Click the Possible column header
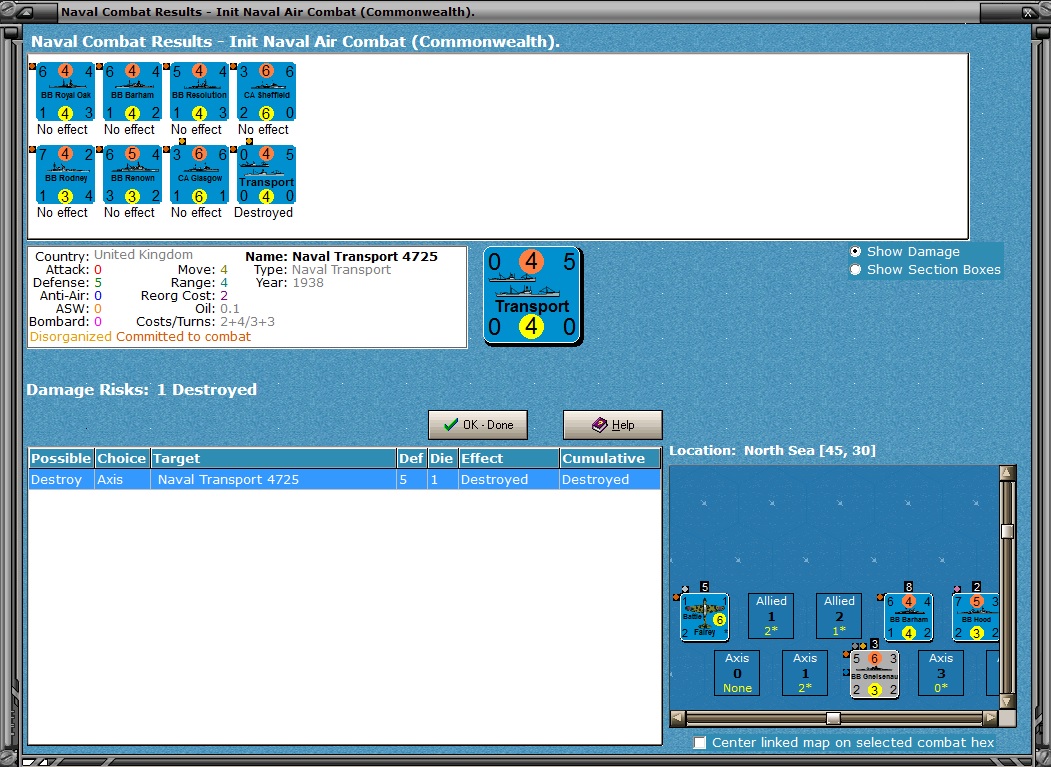The width and height of the screenshot is (1051, 767). click(61, 459)
